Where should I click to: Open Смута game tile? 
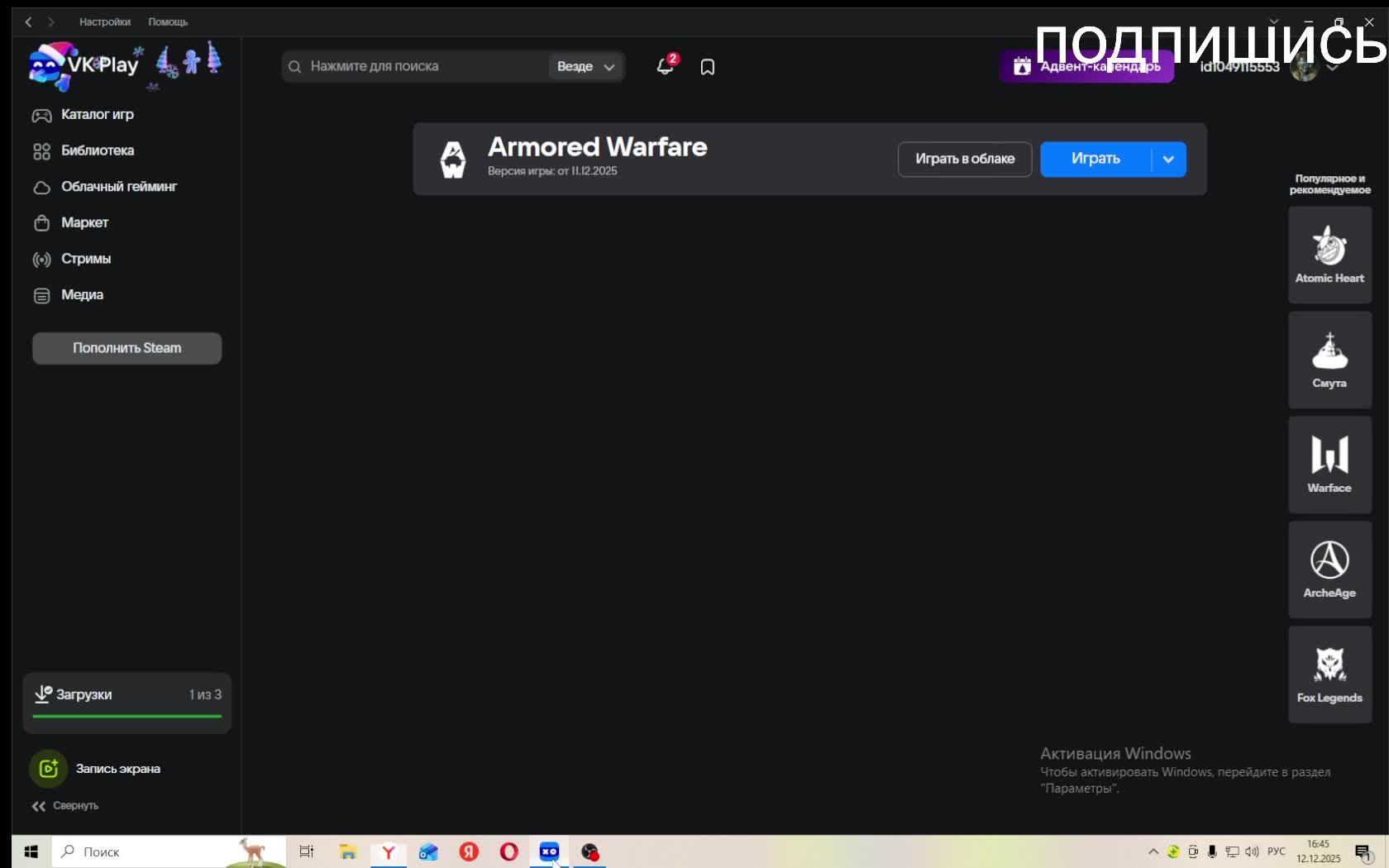click(1329, 360)
